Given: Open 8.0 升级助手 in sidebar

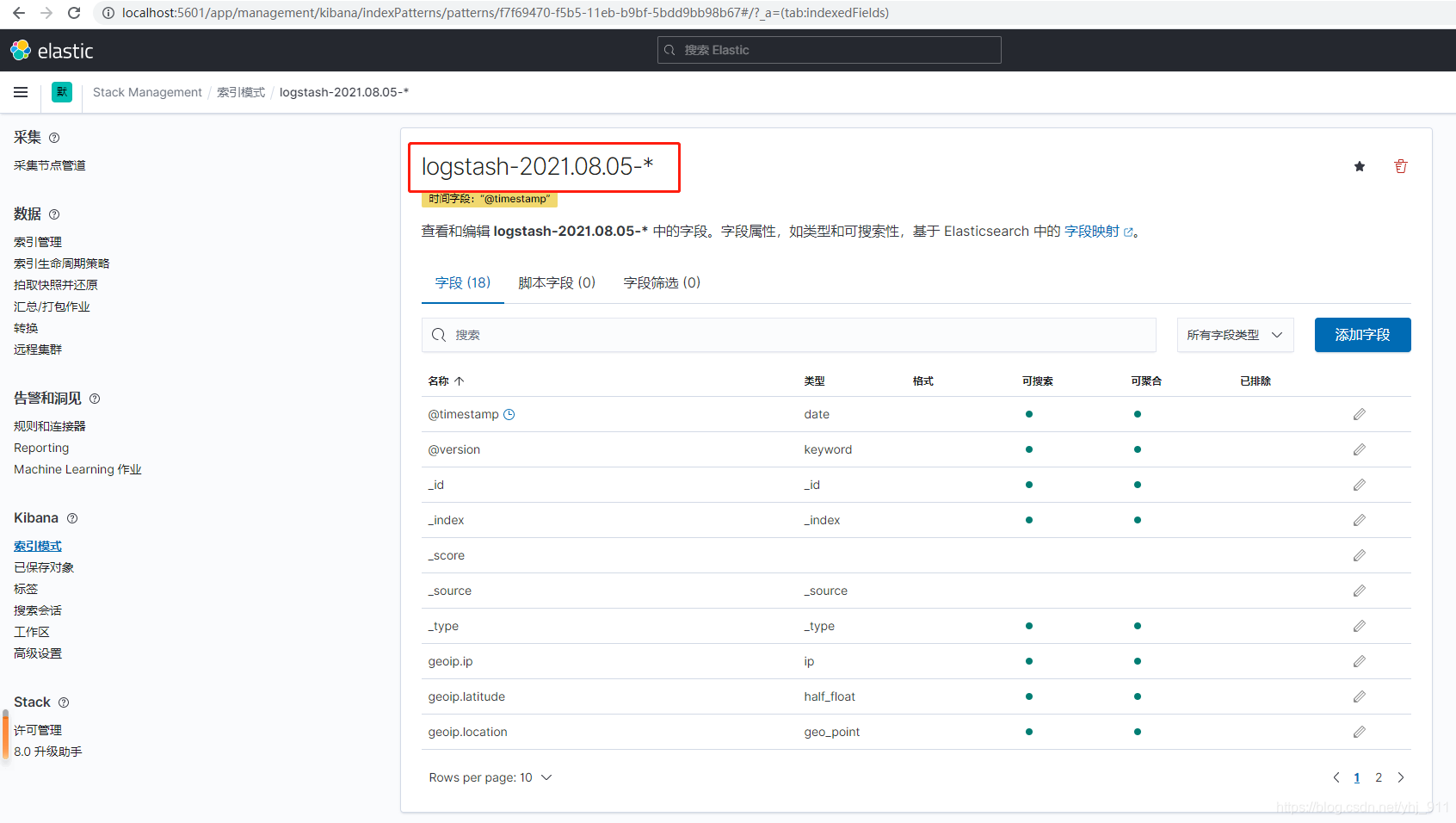Looking at the screenshot, I should 48,752.
